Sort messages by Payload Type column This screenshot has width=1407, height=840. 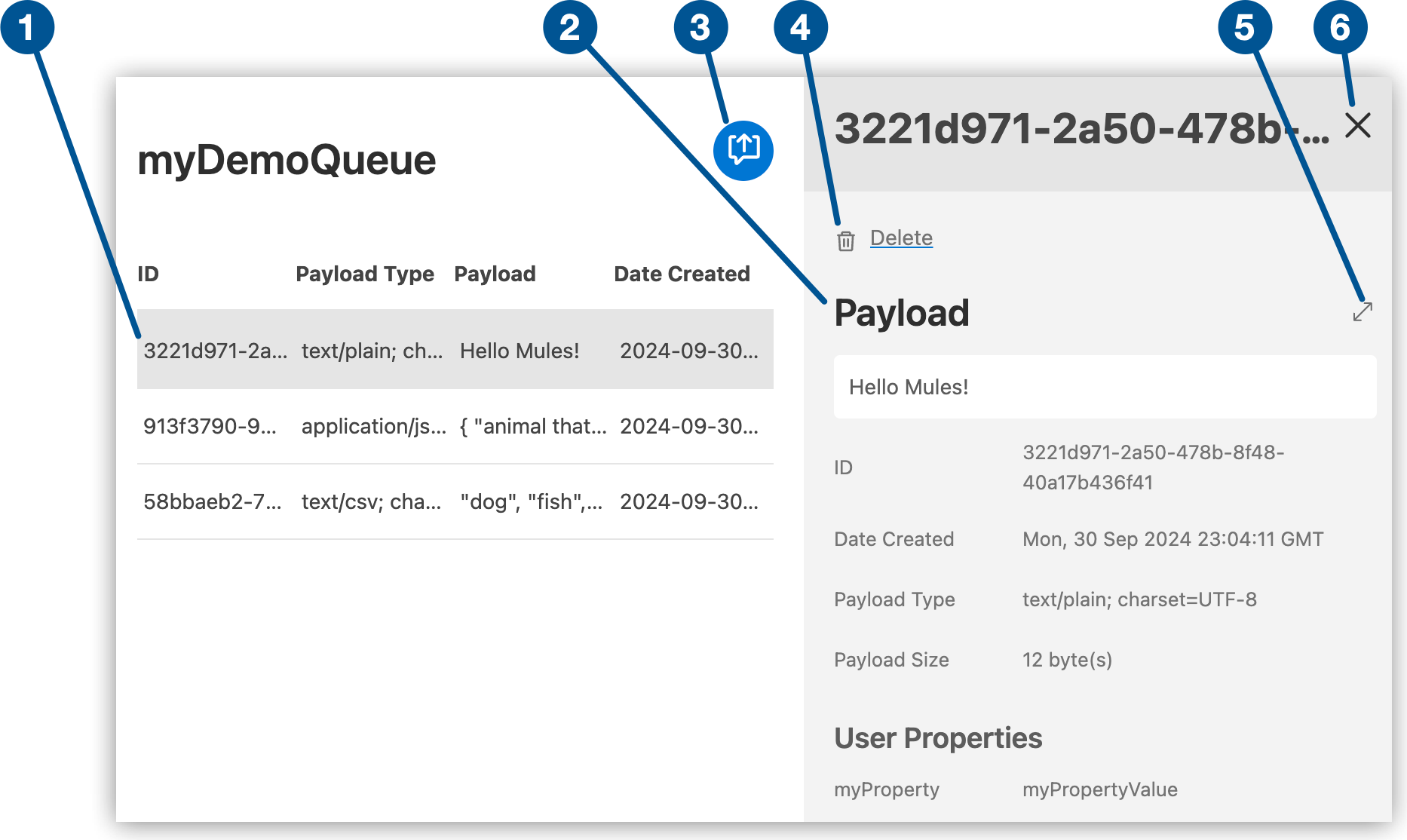tap(365, 274)
